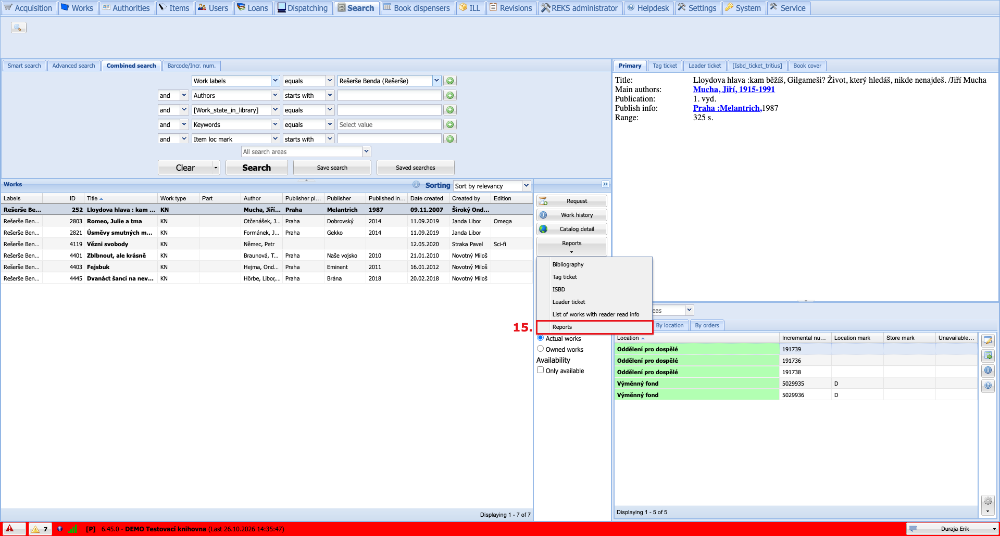Select the Romeo, Julie a tma row

pos(267,220)
